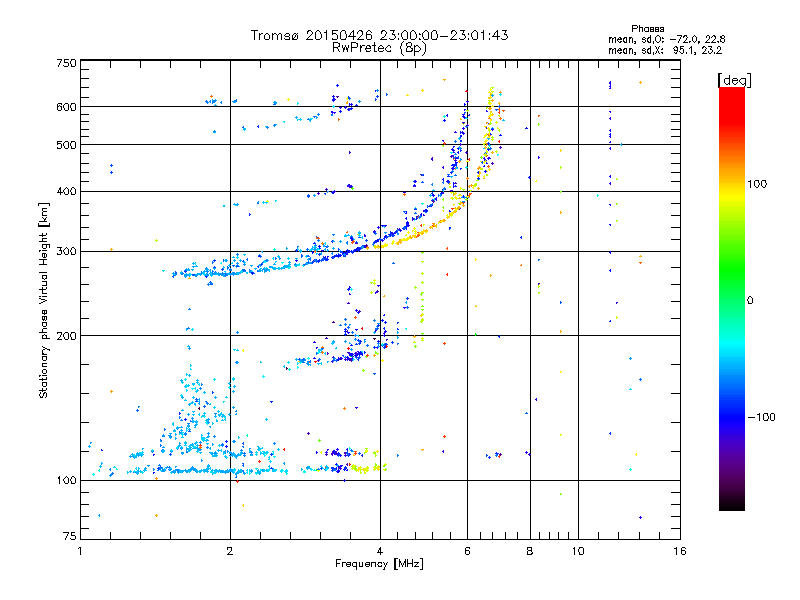Click the colorbar '0' tick label

click(750, 301)
